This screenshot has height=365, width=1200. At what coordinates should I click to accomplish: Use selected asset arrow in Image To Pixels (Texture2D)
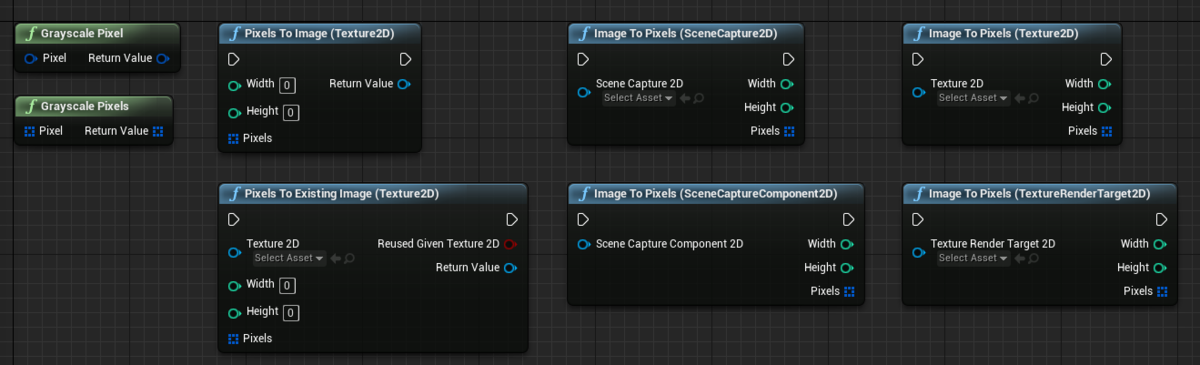1019,98
